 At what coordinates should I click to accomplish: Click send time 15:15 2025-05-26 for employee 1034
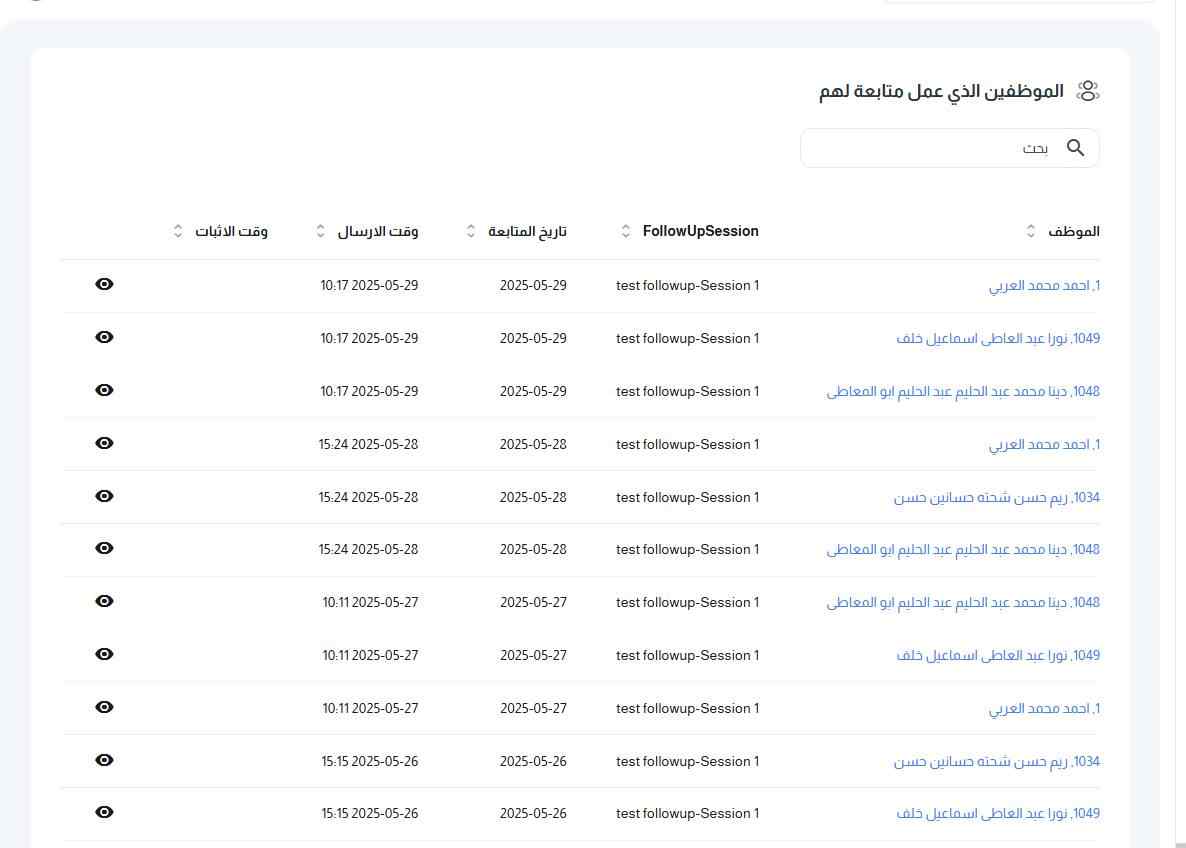[x=370, y=762]
